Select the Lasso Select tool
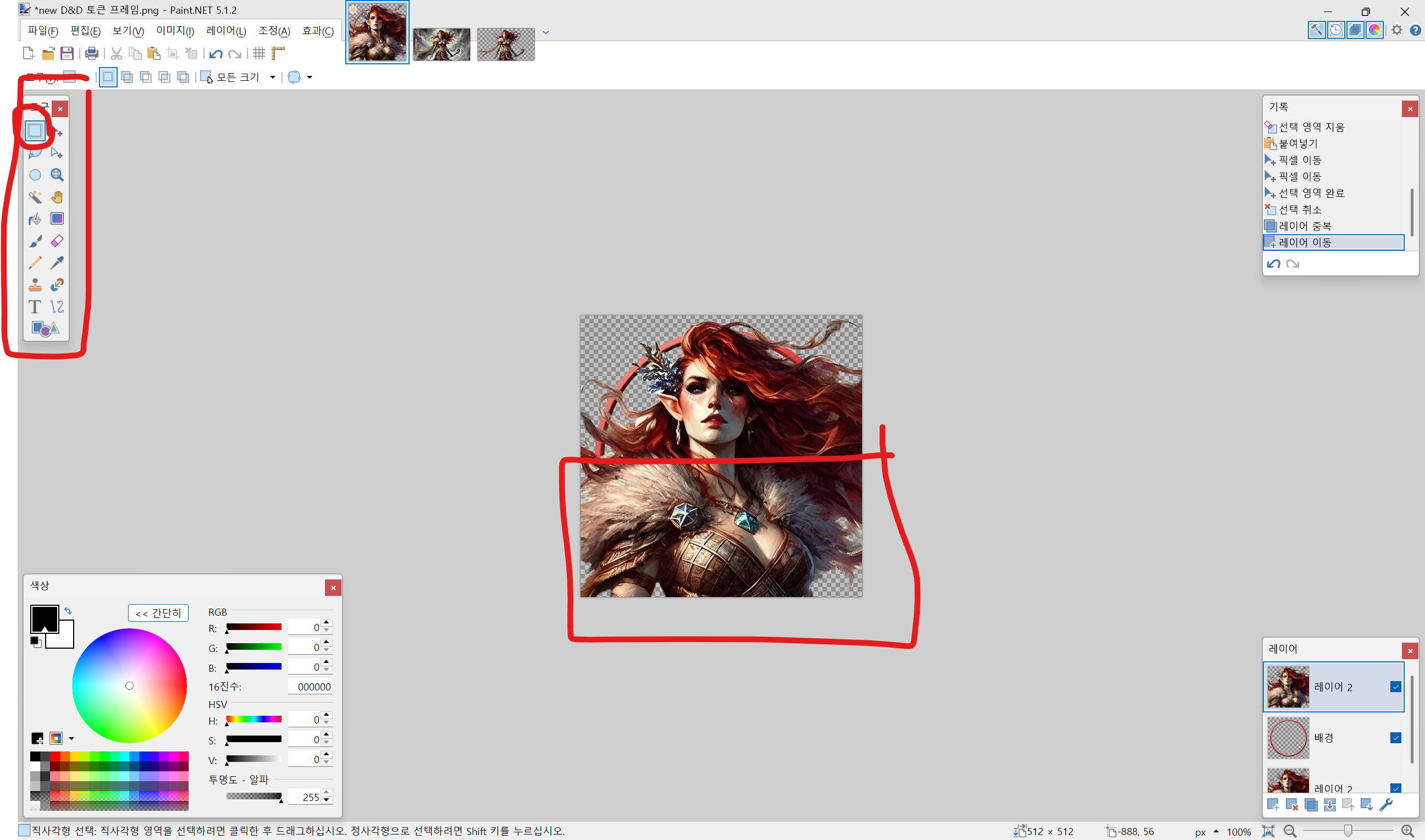This screenshot has height=840, width=1425. point(35,153)
